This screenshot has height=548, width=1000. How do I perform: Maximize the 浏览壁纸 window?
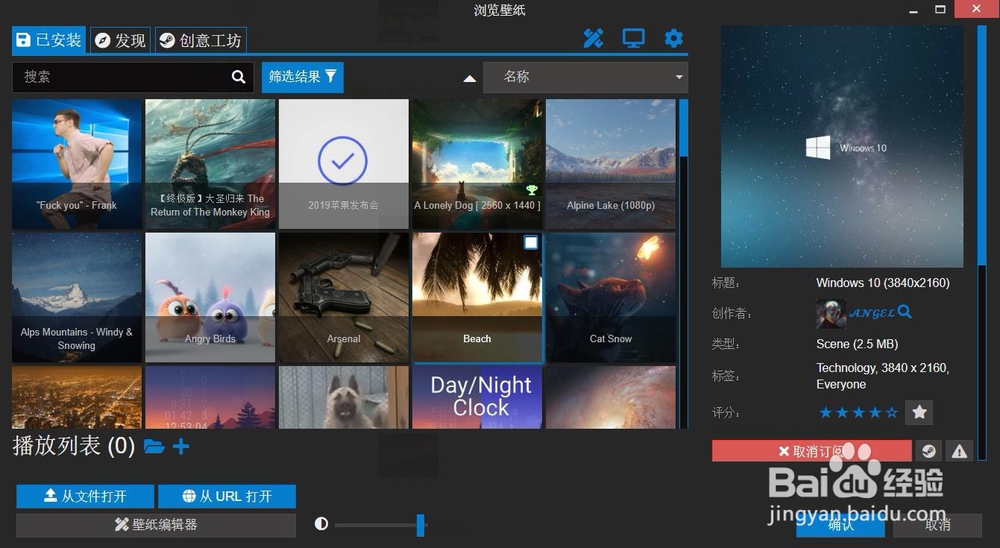tap(940, 9)
